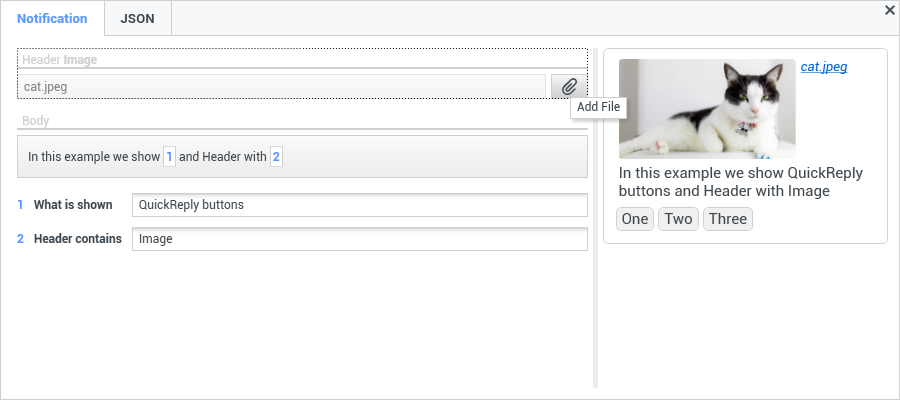Click the Two quick reply button

[x=678, y=219]
